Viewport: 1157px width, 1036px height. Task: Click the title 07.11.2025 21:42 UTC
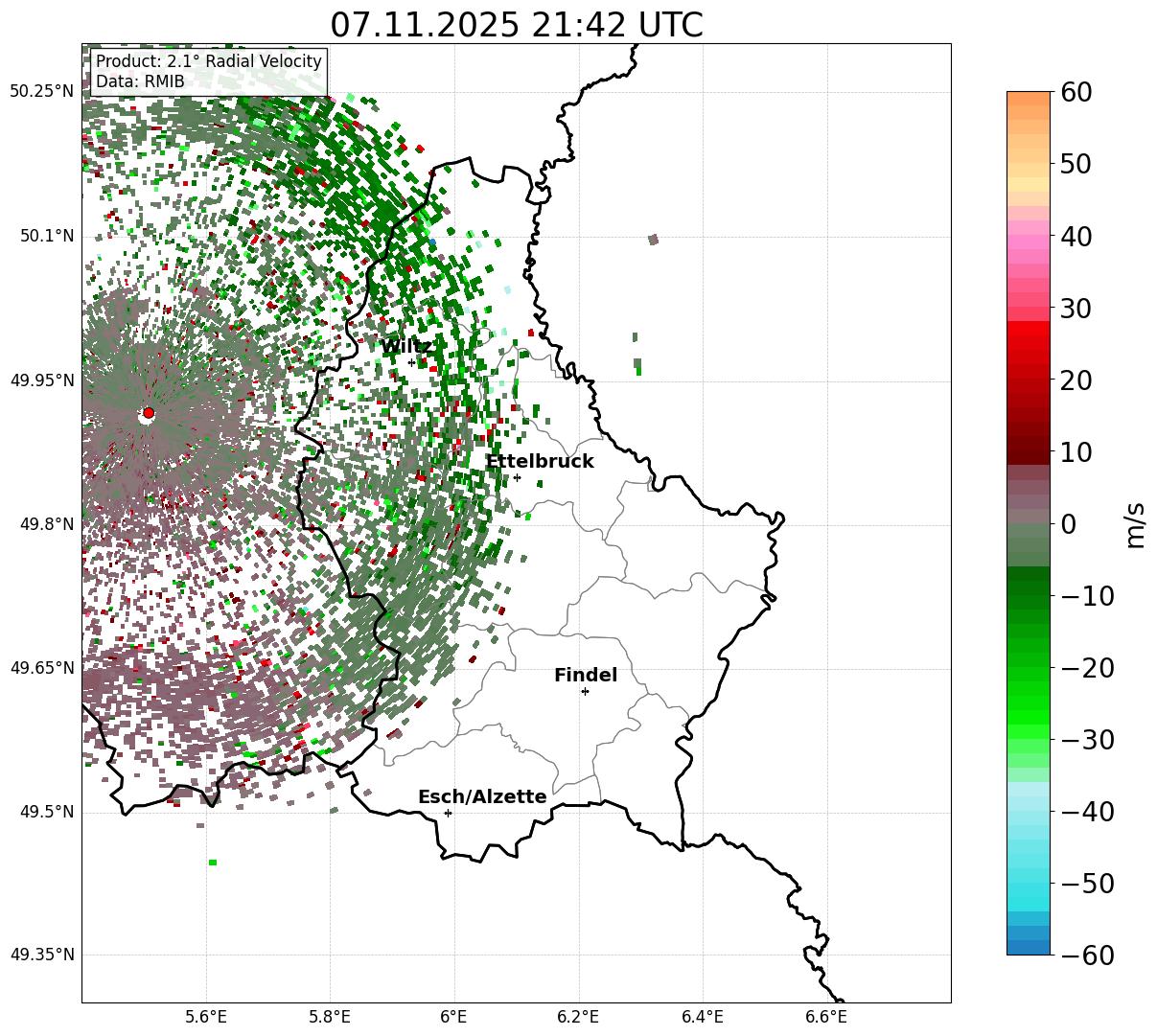point(517,24)
